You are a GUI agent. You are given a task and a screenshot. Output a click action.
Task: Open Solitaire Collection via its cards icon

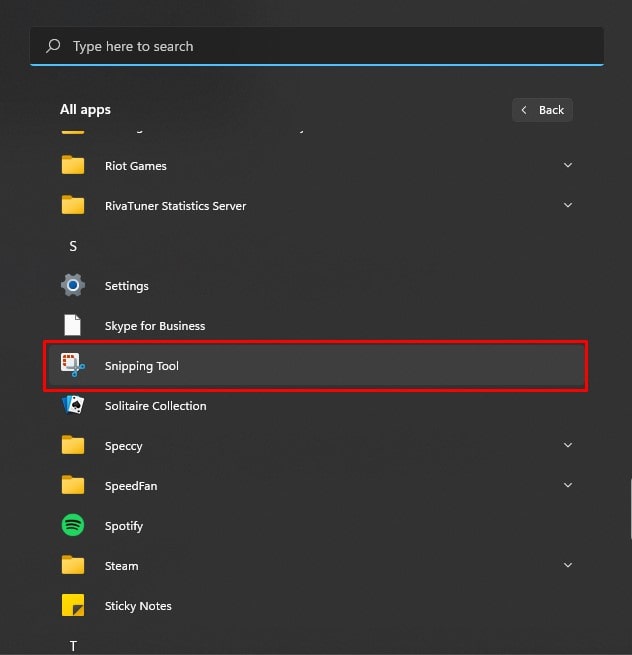tap(73, 405)
